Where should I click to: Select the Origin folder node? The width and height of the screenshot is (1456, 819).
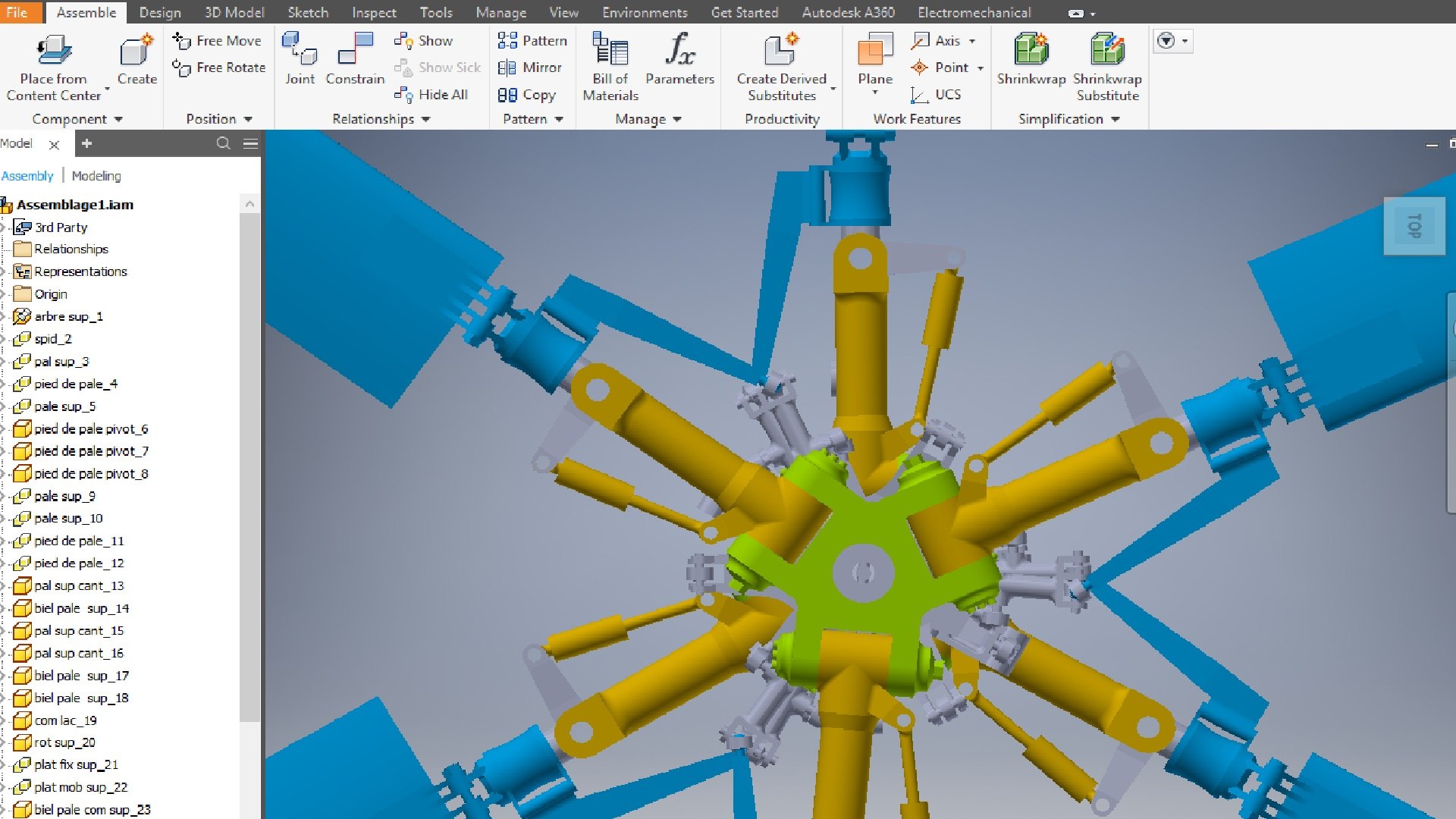(x=51, y=294)
